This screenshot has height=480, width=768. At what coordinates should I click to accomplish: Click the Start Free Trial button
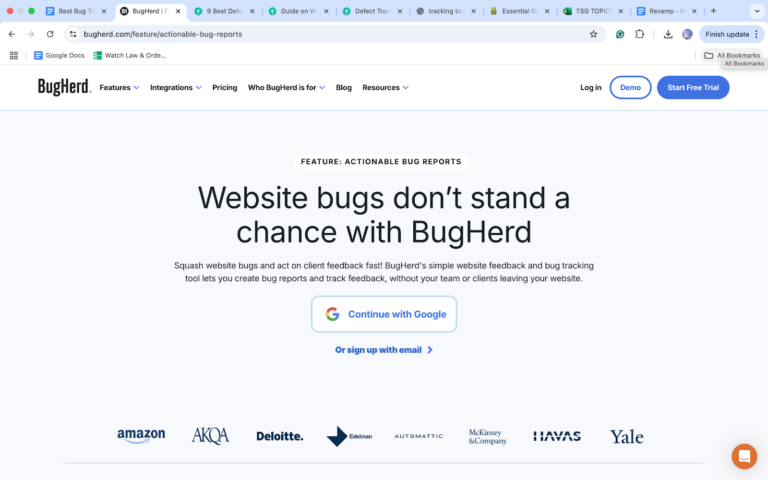[693, 88]
